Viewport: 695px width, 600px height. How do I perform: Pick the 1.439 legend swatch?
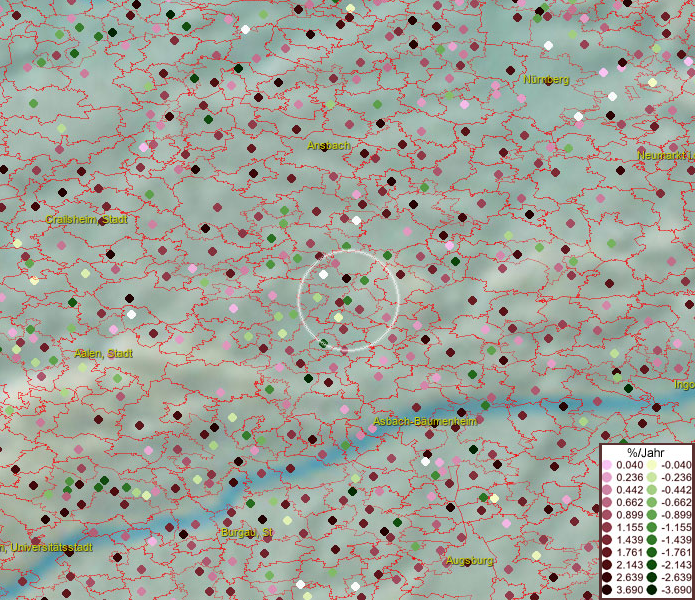[607, 540]
